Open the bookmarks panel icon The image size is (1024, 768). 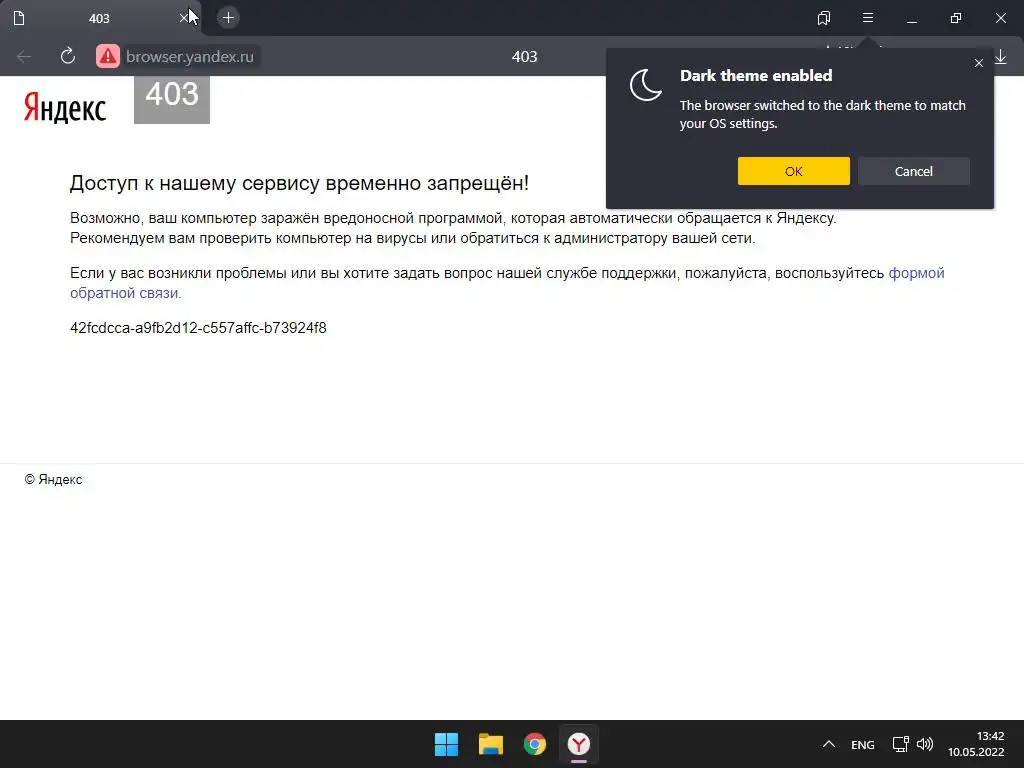point(824,18)
